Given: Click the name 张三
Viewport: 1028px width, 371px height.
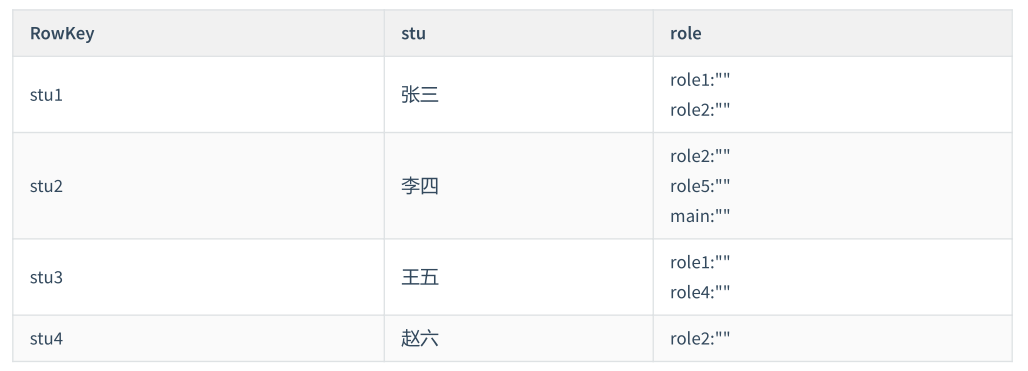Looking at the screenshot, I should click(420, 95).
